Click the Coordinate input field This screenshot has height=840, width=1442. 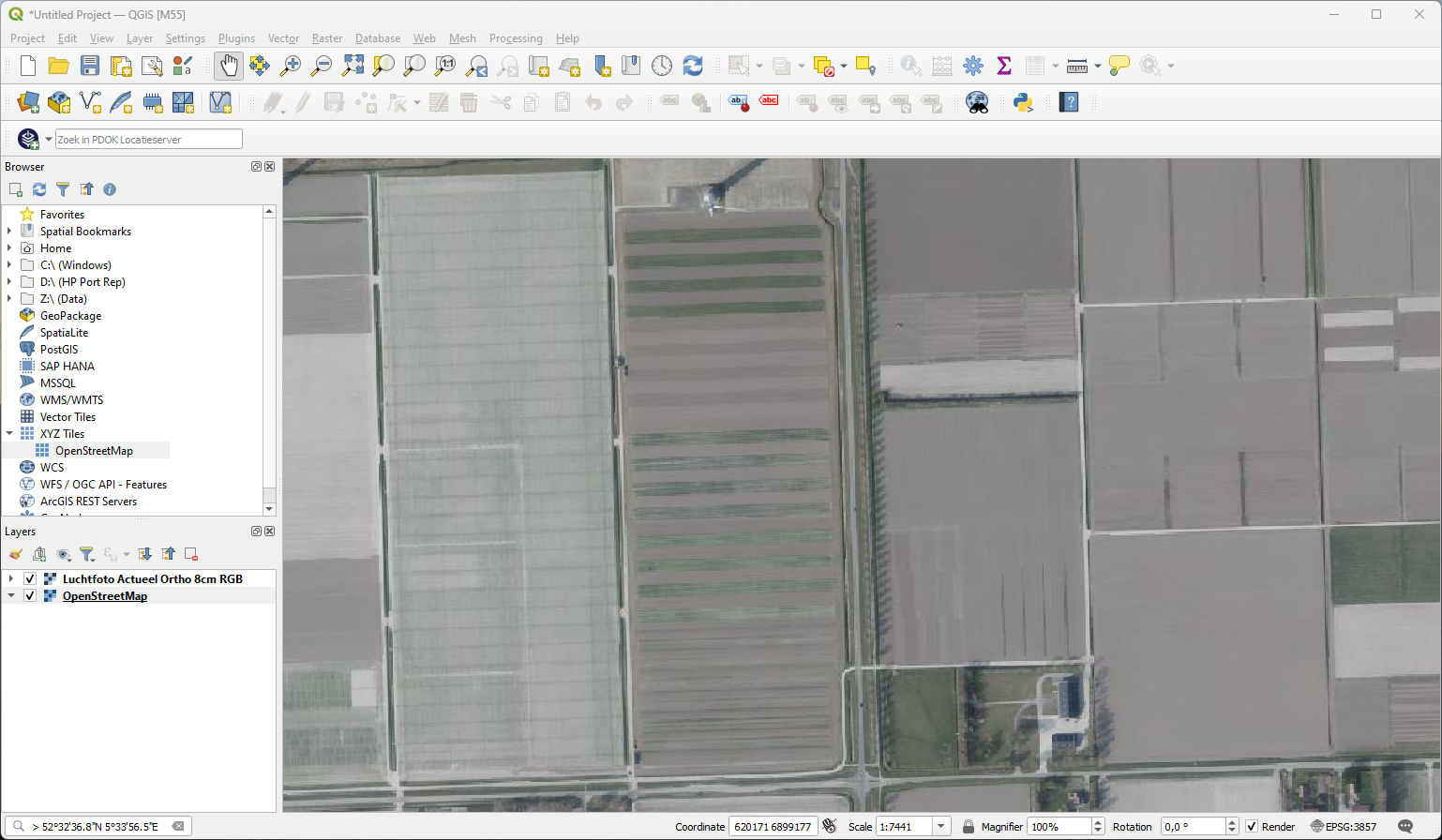coord(773,827)
